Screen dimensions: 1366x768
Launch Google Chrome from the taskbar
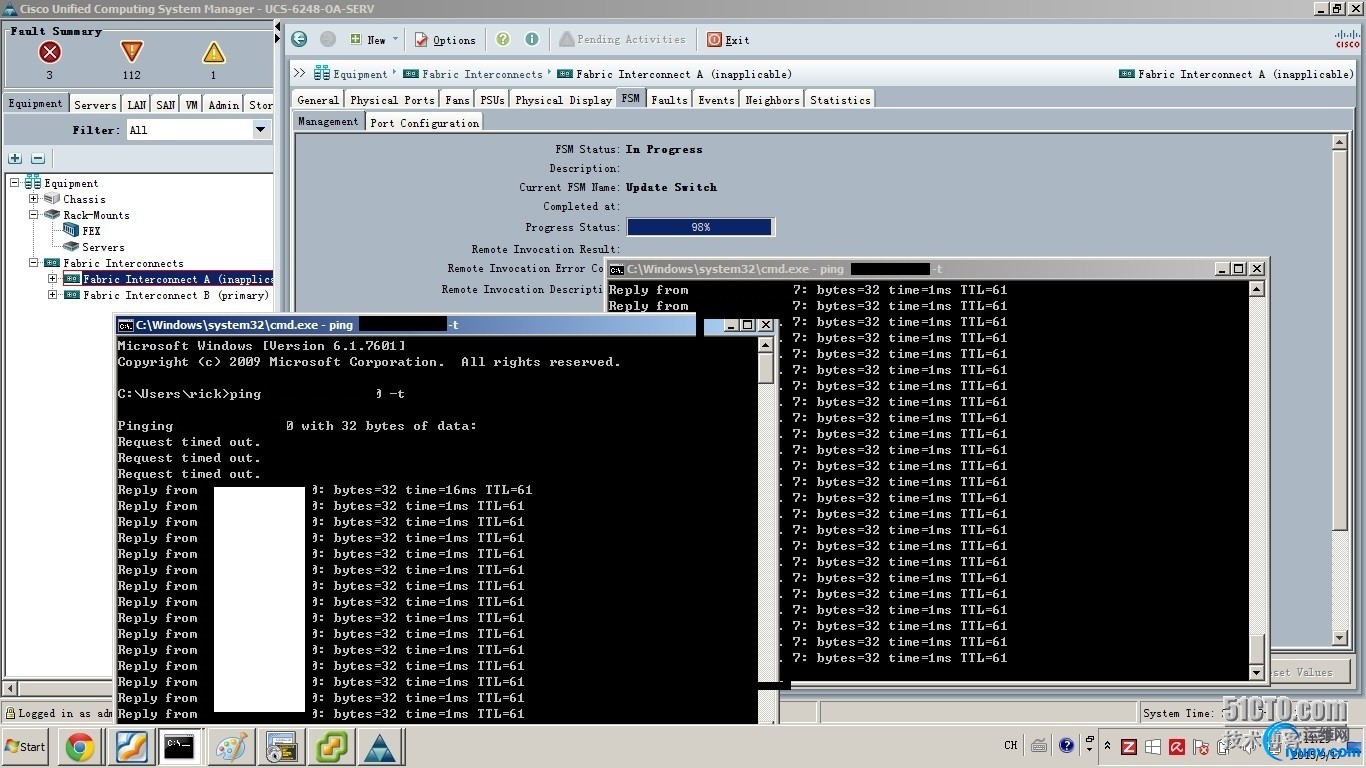tap(80, 747)
